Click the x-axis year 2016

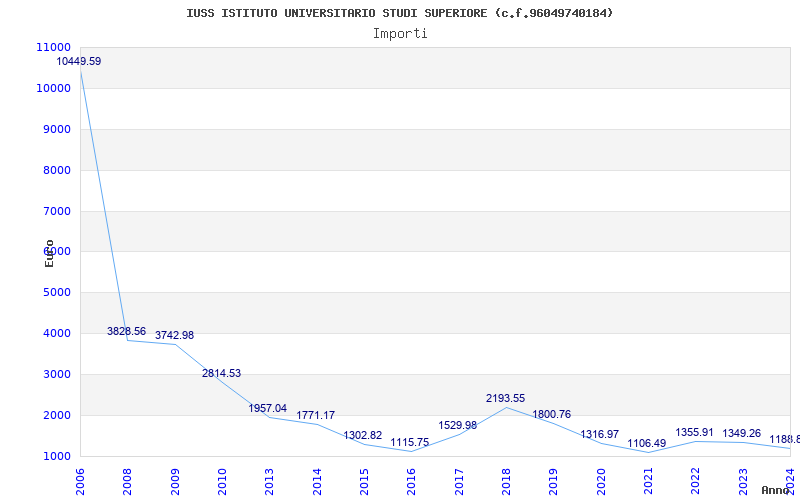click(412, 482)
